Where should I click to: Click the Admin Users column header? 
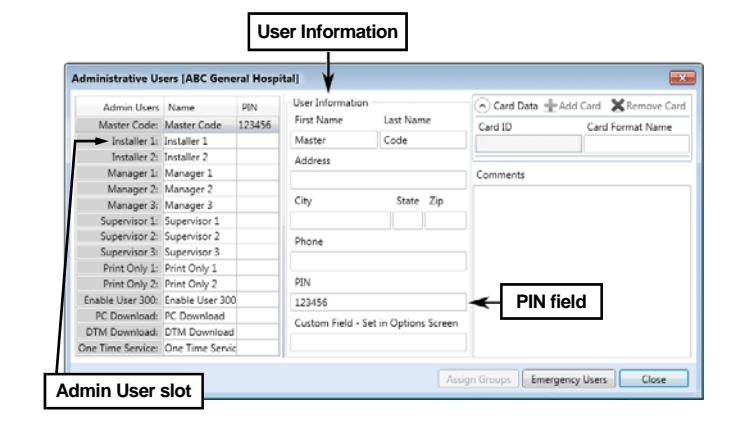pyautogui.click(x=120, y=107)
